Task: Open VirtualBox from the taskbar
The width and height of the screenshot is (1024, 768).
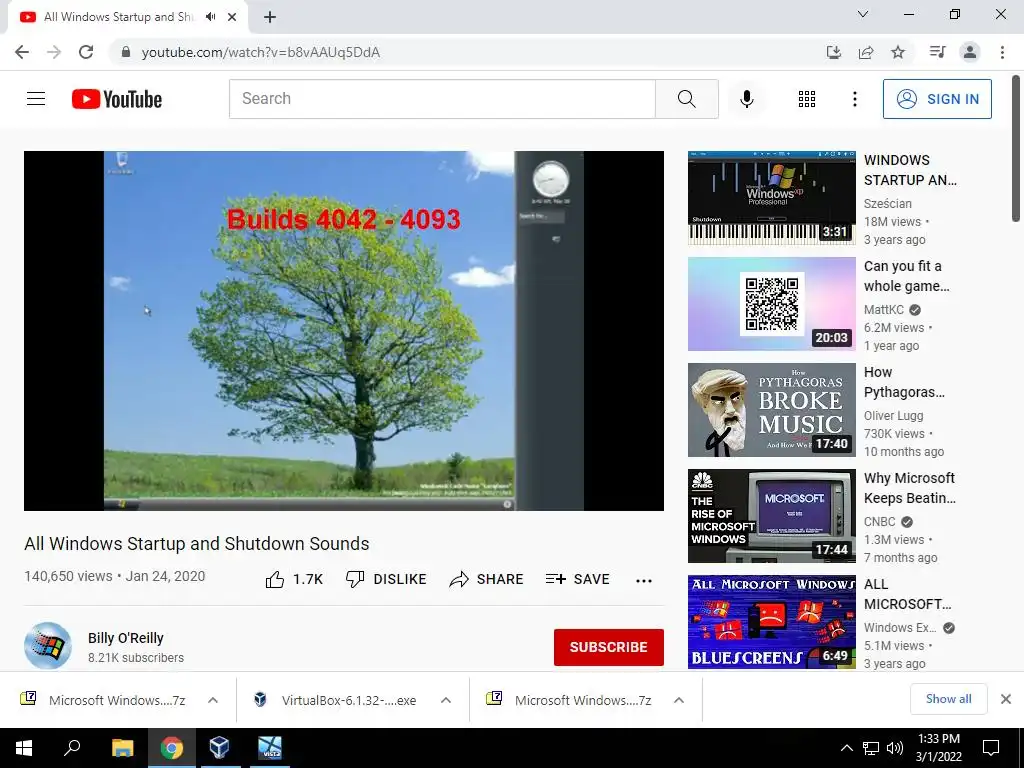Action: (x=219, y=748)
